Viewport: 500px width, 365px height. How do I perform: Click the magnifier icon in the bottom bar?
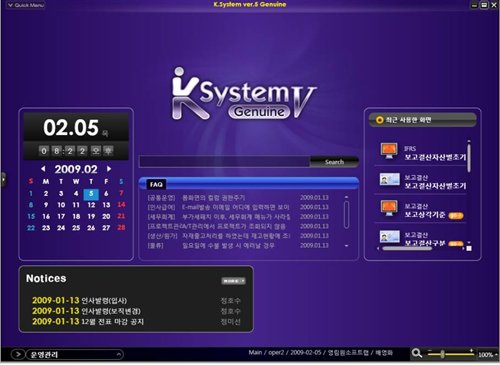pyautogui.click(x=417, y=353)
